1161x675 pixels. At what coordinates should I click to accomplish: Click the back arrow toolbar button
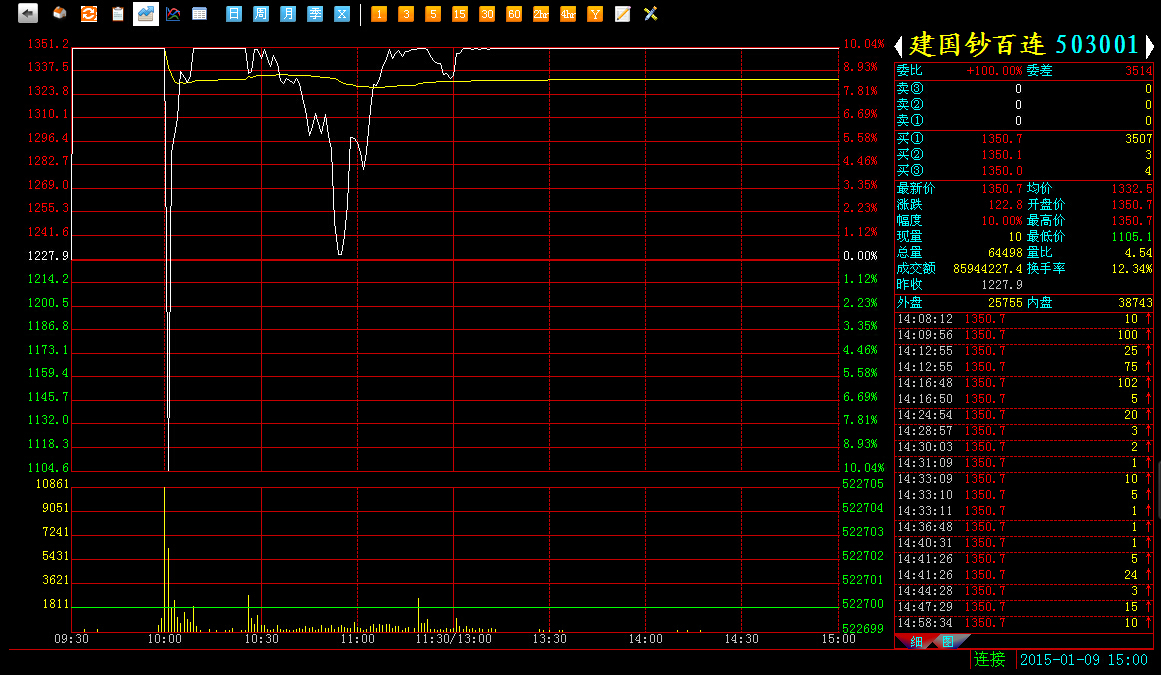tap(27, 13)
